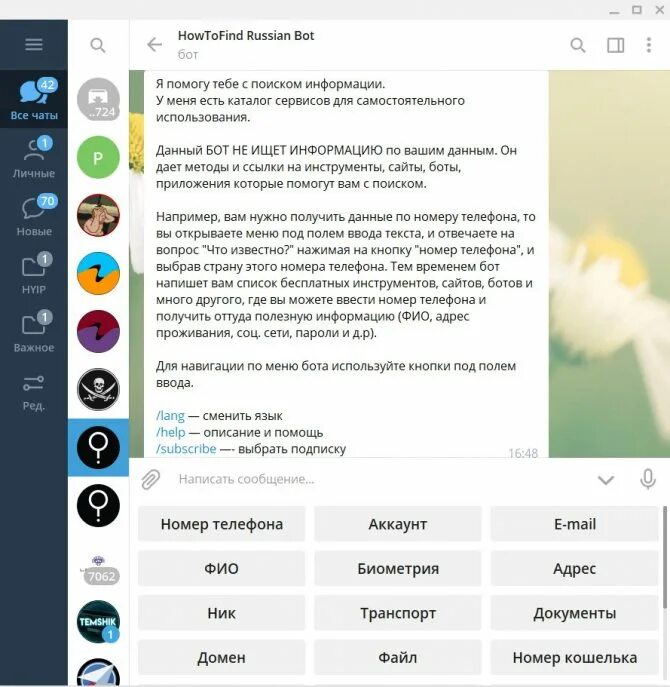Toggle the side info panel icon
670x687 pixels.
coord(615,45)
